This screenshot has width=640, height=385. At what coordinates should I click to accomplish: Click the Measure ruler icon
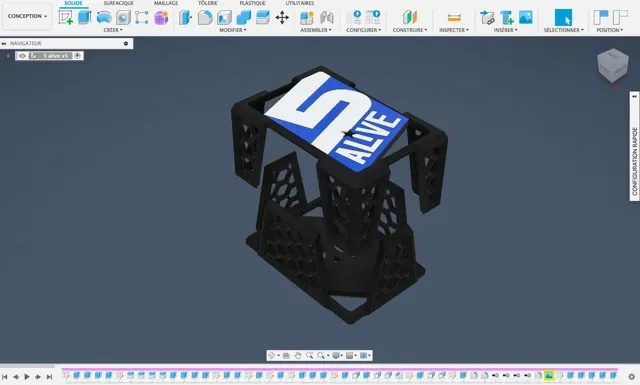pos(454,18)
